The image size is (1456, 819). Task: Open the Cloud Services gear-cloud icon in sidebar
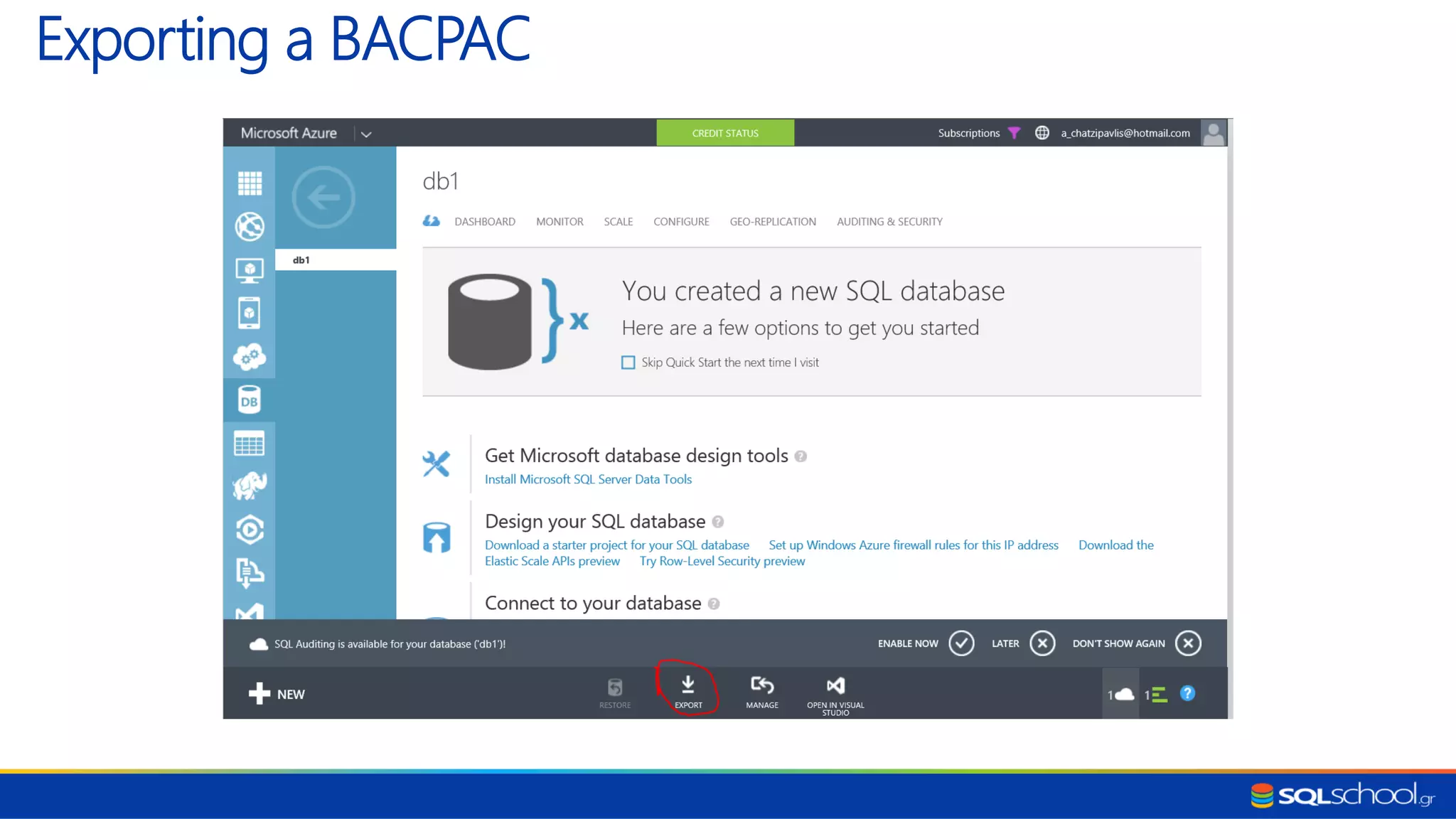[x=250, y=357]
